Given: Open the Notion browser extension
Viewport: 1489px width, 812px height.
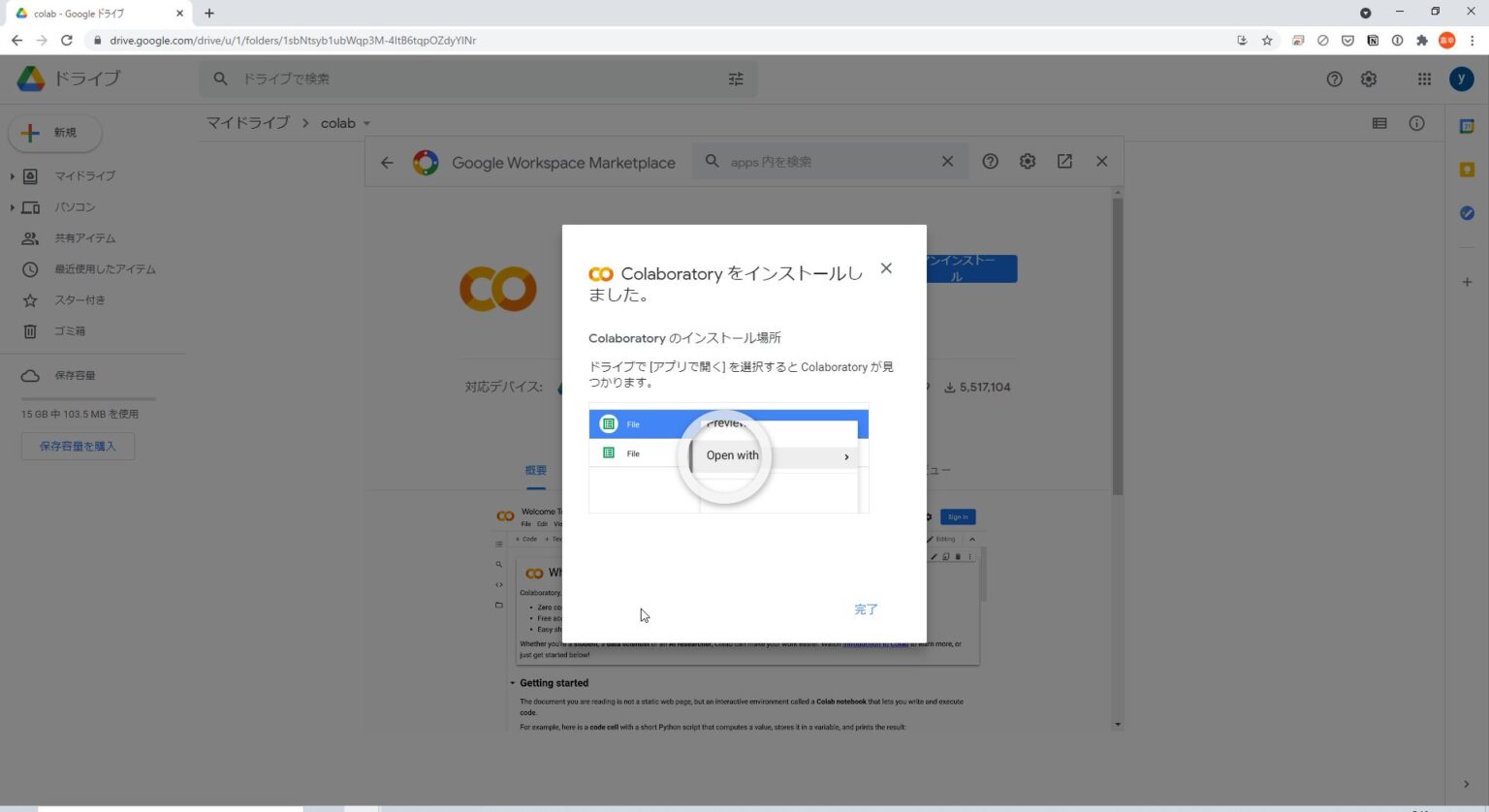Looking at the screenshot, I should pos(1373,40).
